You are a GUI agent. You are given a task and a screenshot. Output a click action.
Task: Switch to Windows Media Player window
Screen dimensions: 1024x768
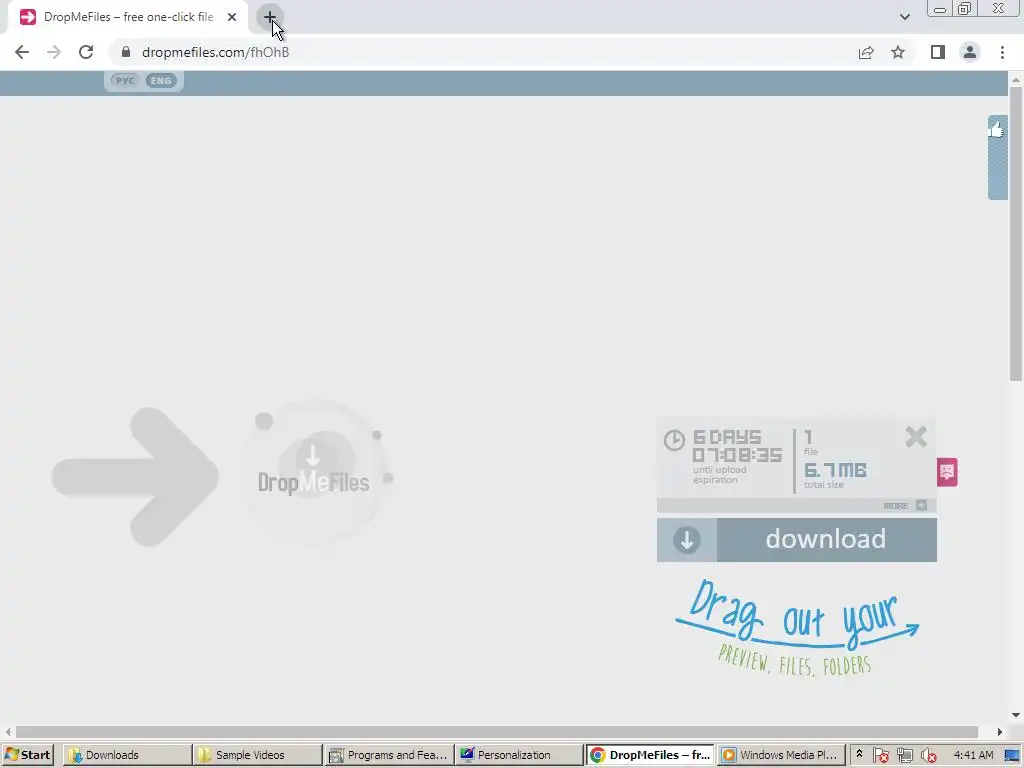tap(780, 755)
